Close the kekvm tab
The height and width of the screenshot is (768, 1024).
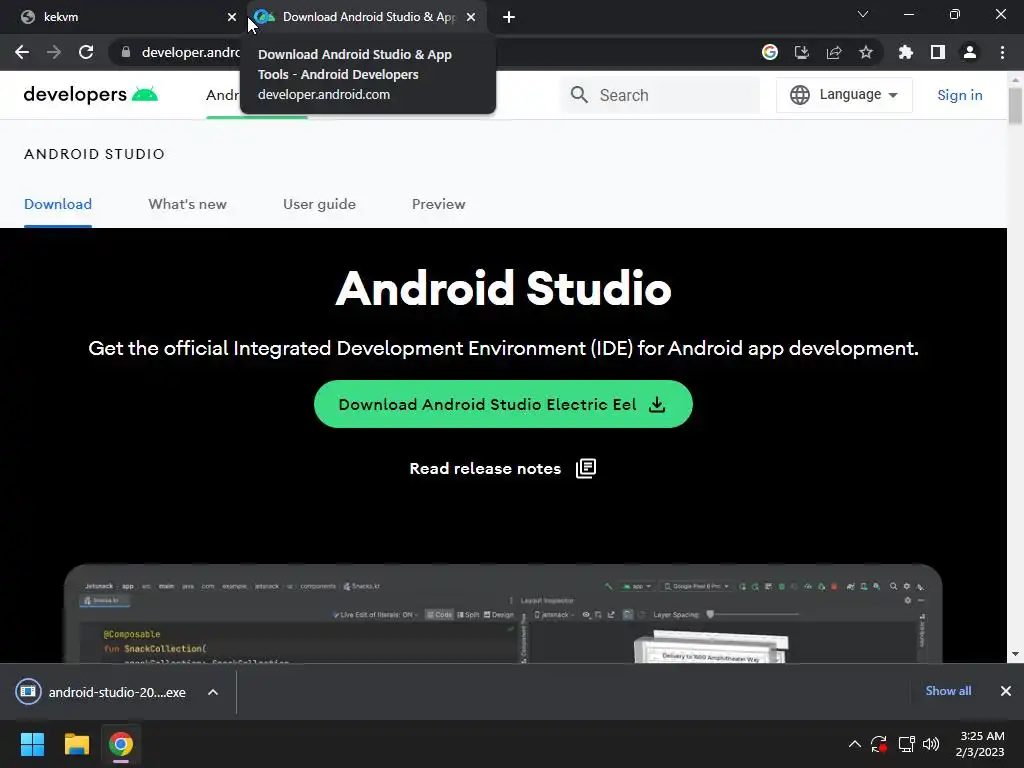tap(232, 17)
